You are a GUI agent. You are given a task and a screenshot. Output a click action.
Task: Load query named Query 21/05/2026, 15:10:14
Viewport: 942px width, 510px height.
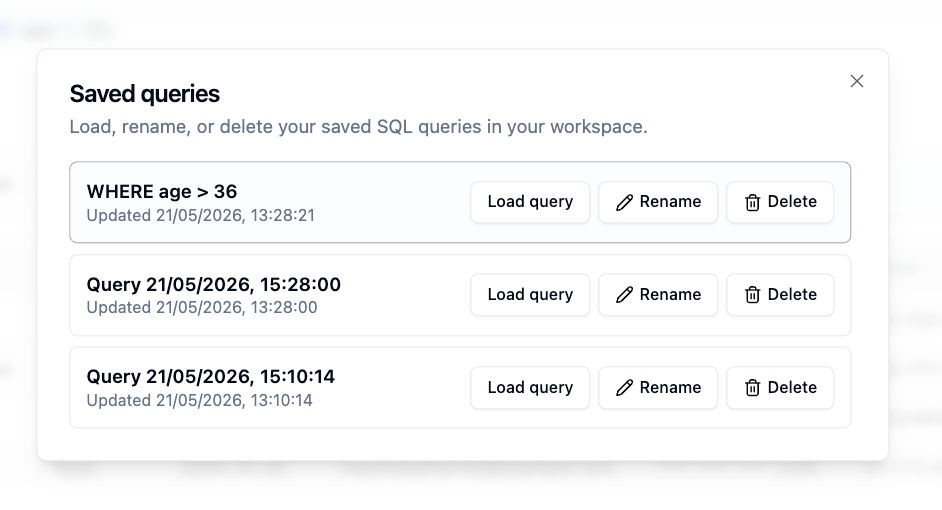530,387
